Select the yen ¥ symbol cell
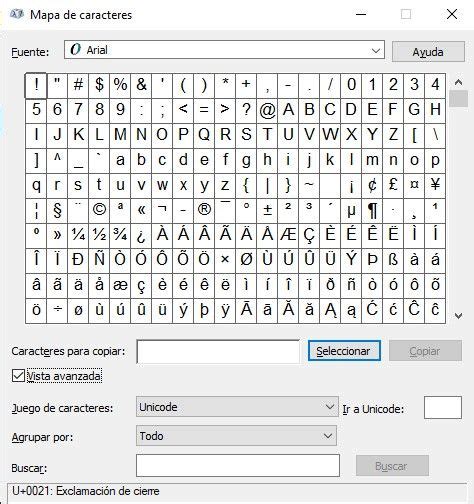Image resolution: width=474 pixels, height=504 pixels. click(x=435, y=185)
